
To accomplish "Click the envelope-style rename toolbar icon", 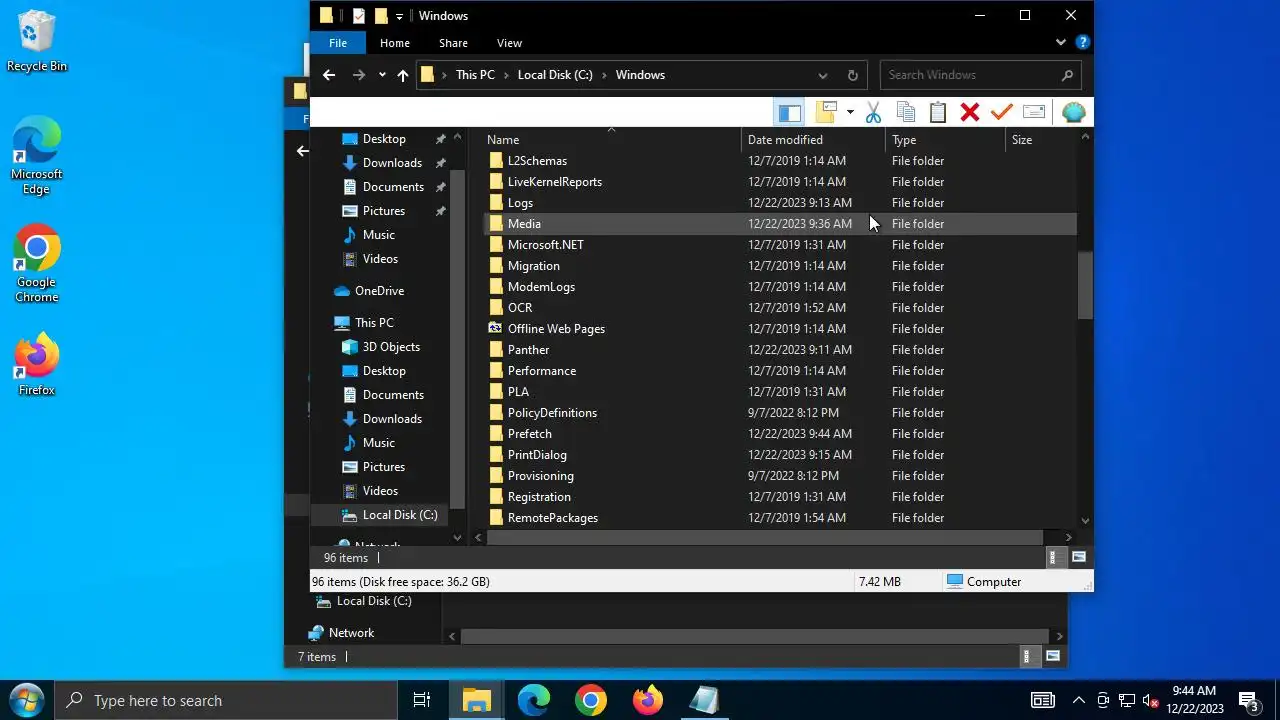I will 1034,112.
